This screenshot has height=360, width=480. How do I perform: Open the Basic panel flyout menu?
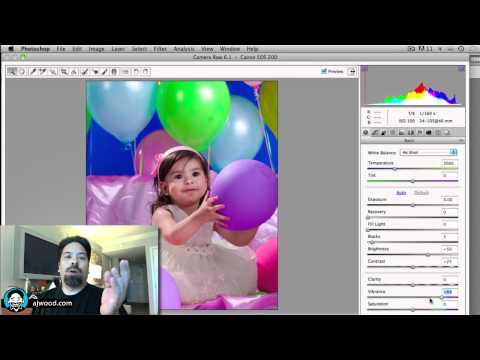tap(461, 141)
